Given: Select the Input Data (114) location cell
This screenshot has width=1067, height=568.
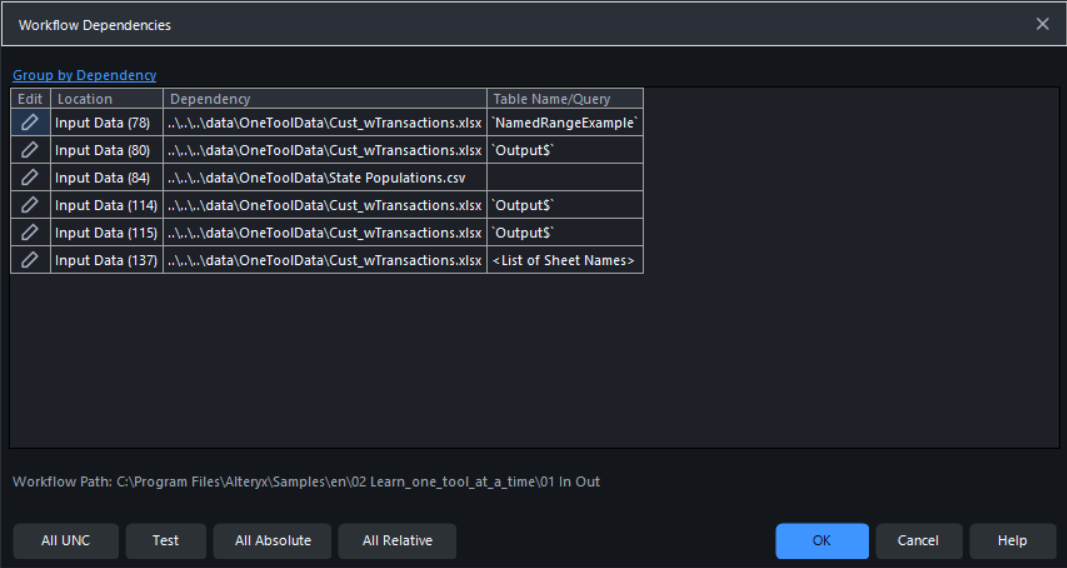Looking at the screenshot, I should (x=107, y=205).
